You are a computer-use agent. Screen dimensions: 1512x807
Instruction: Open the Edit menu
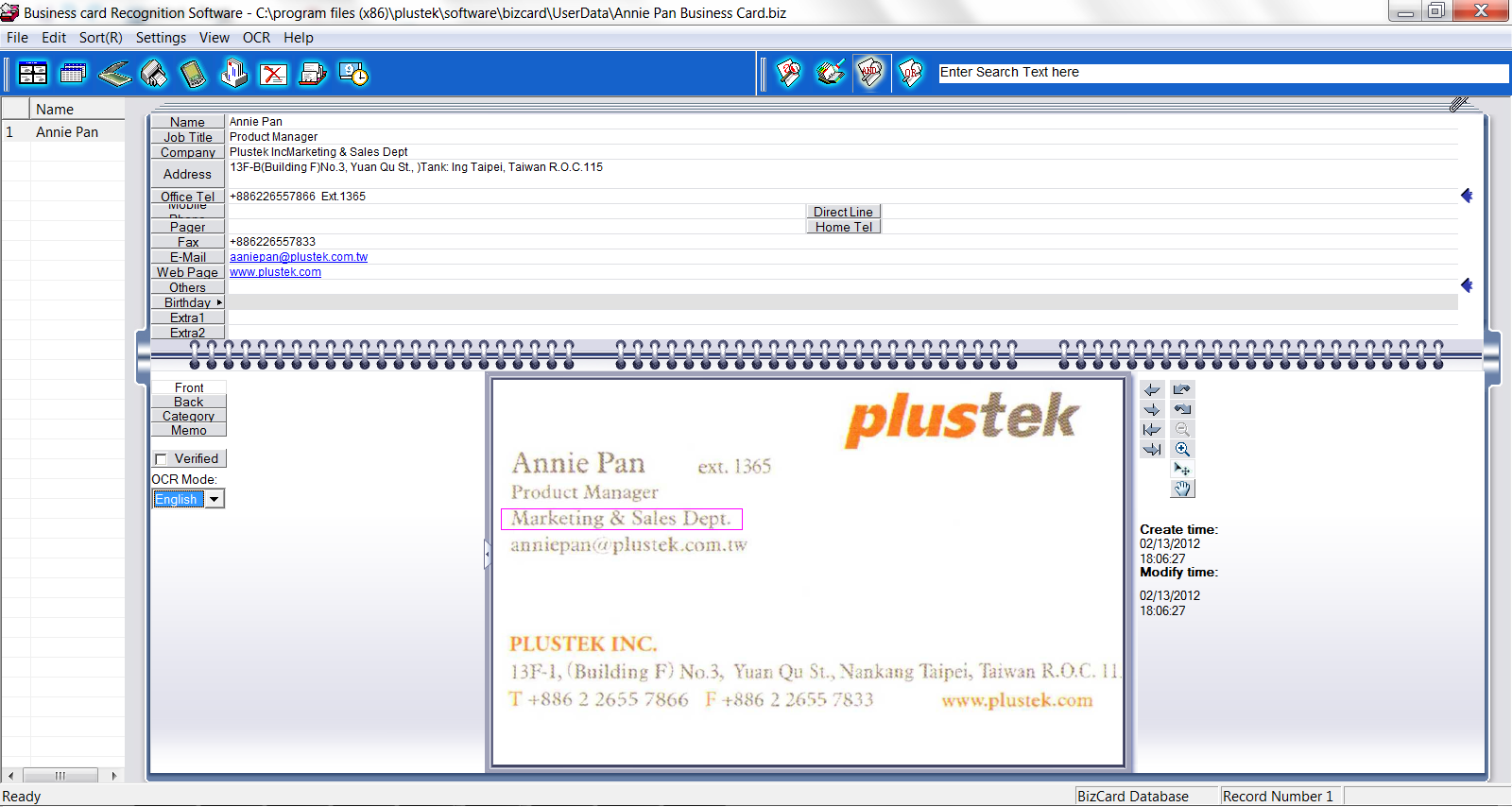54,38
